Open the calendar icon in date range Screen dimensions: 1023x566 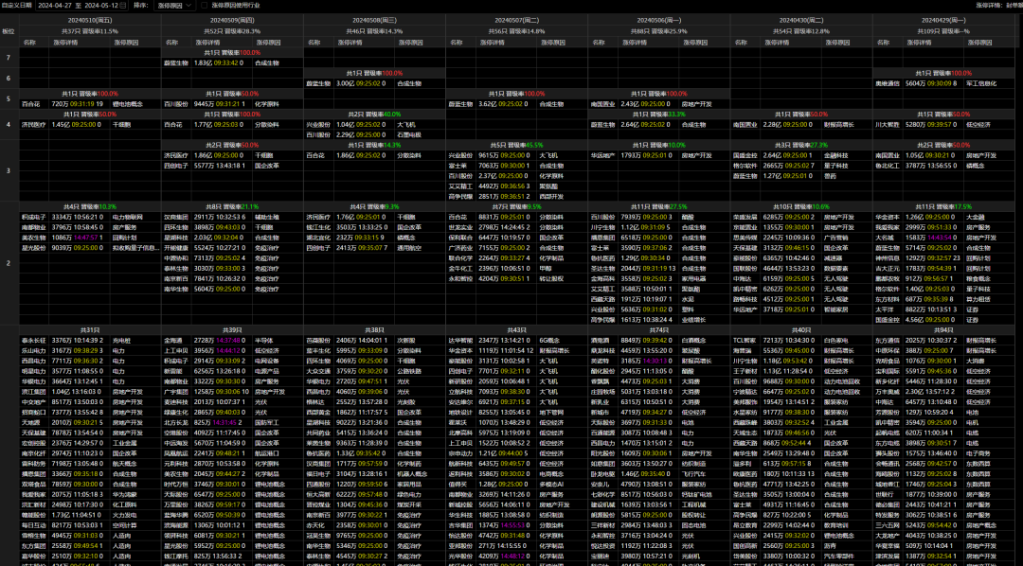[x=123, y=5]
